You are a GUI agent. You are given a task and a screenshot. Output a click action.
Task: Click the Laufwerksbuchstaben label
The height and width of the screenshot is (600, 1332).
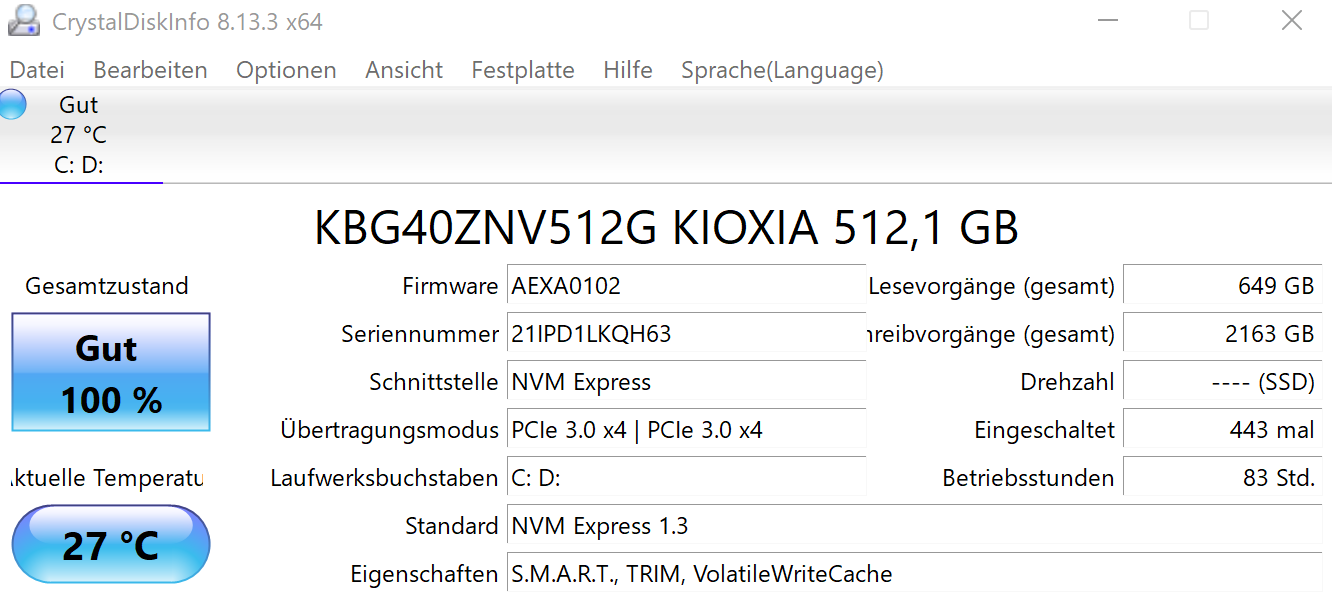384,478
